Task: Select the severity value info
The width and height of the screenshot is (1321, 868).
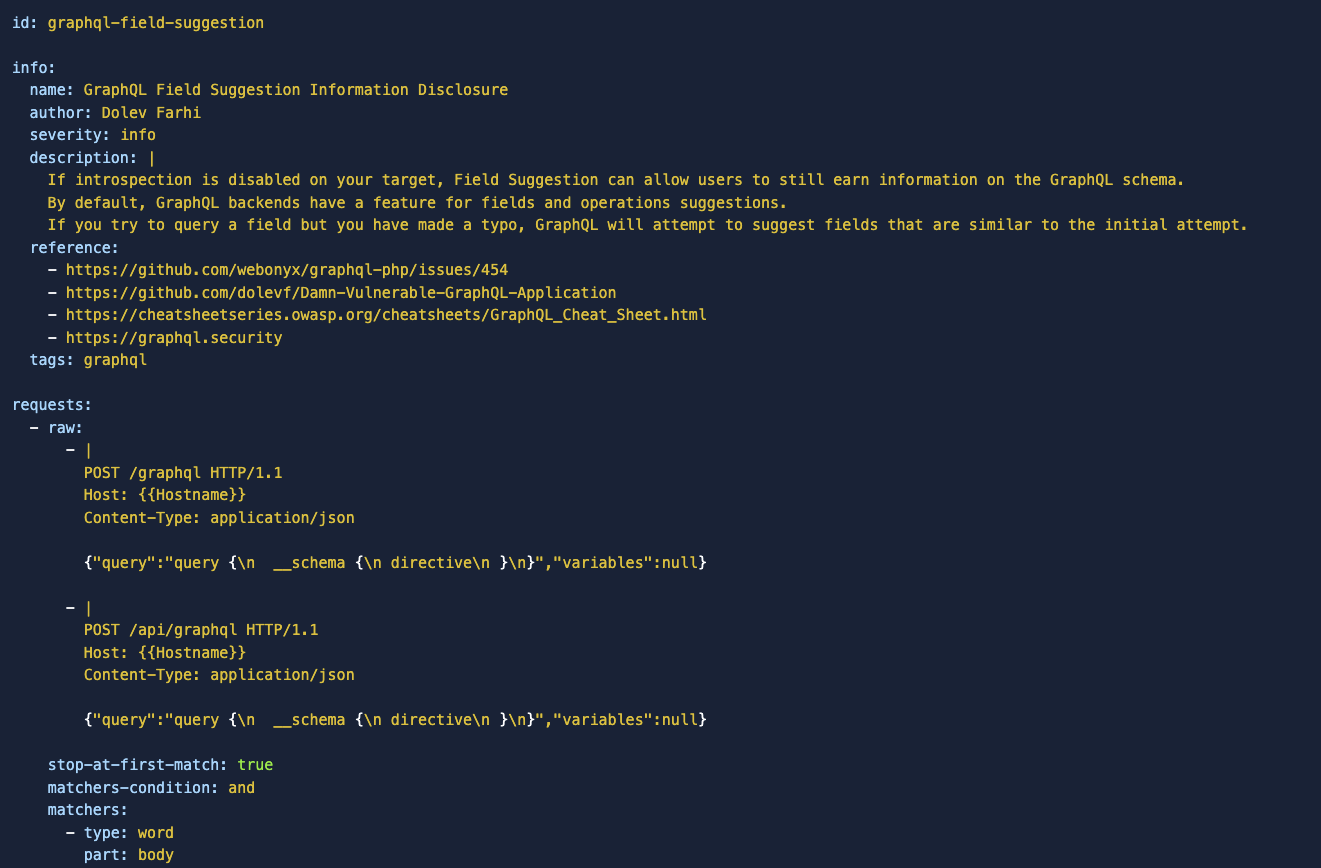Action: (x=138, y=135)
